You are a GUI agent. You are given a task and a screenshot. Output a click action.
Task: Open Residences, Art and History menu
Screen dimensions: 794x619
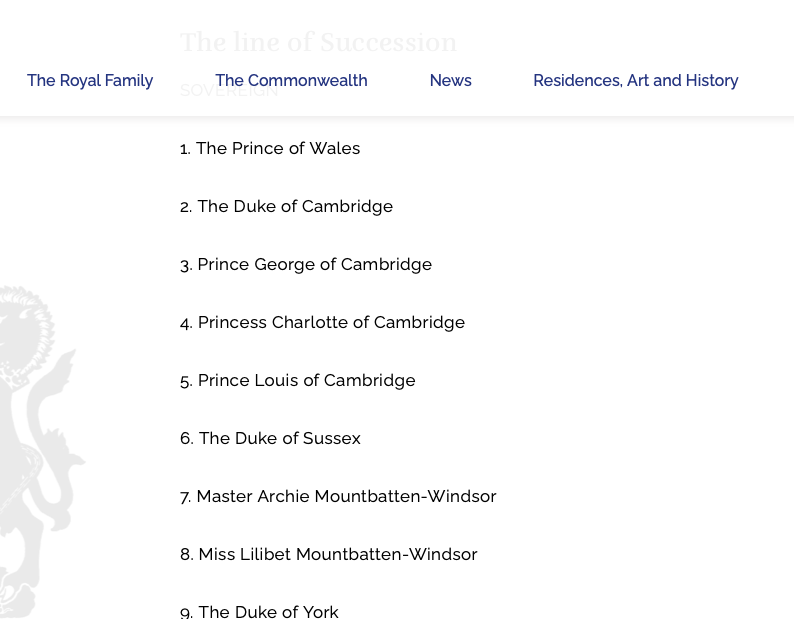coord(635,81)
